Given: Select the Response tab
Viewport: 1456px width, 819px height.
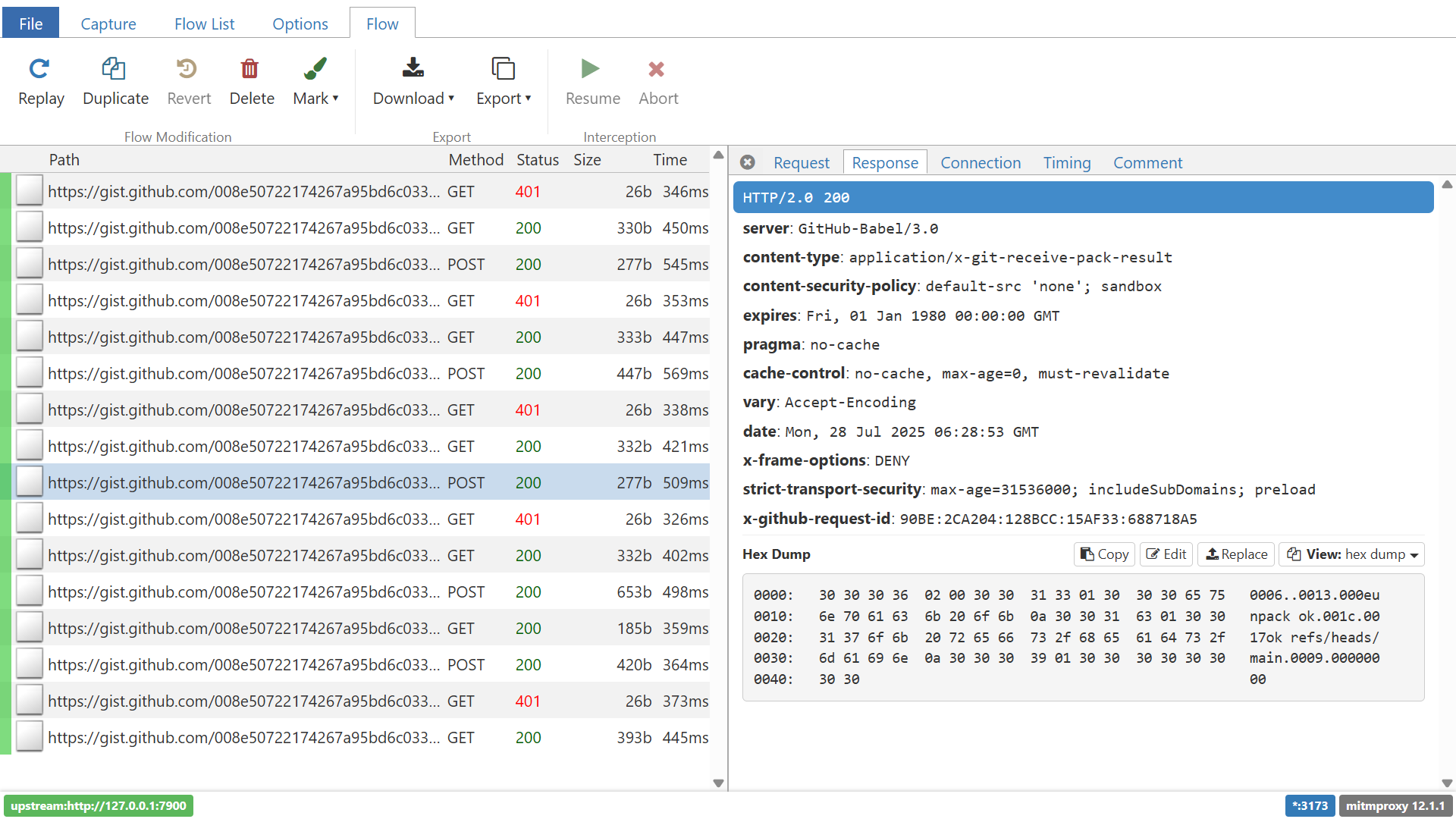Looking at the screenshot, I should click(x=885, y=162).
